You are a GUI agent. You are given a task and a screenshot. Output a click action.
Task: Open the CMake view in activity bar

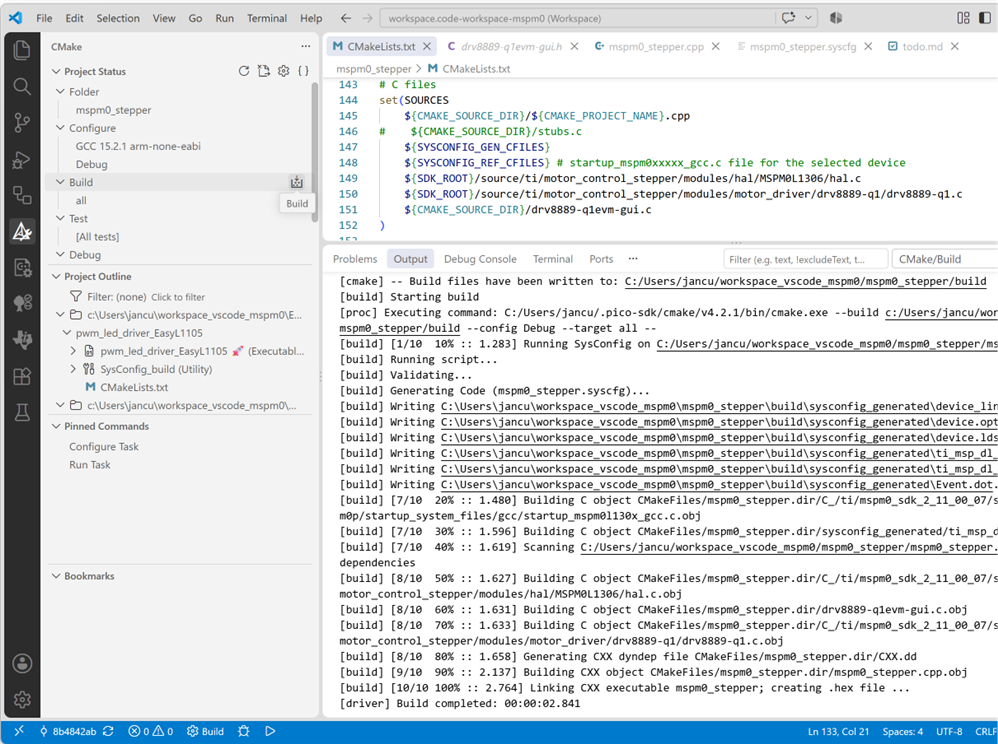[22, 232]
